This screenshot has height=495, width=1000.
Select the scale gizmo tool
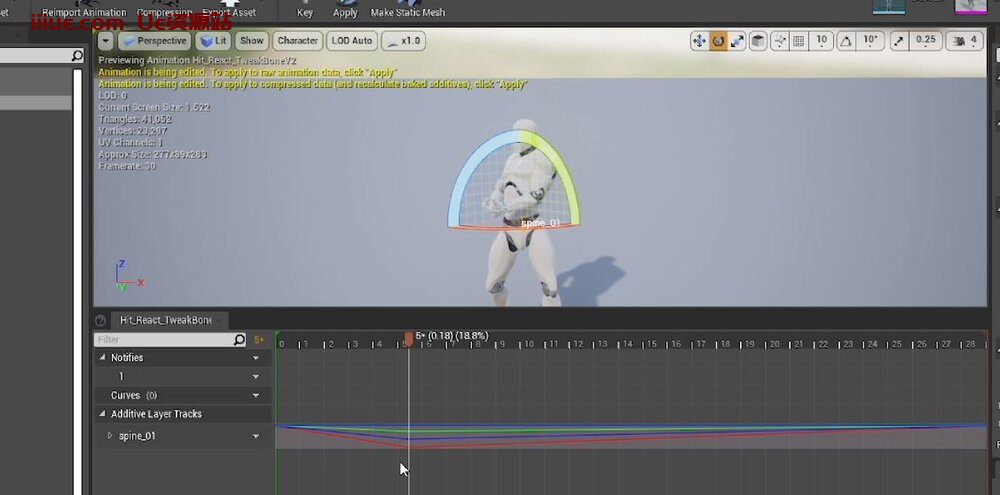point(737,41)
